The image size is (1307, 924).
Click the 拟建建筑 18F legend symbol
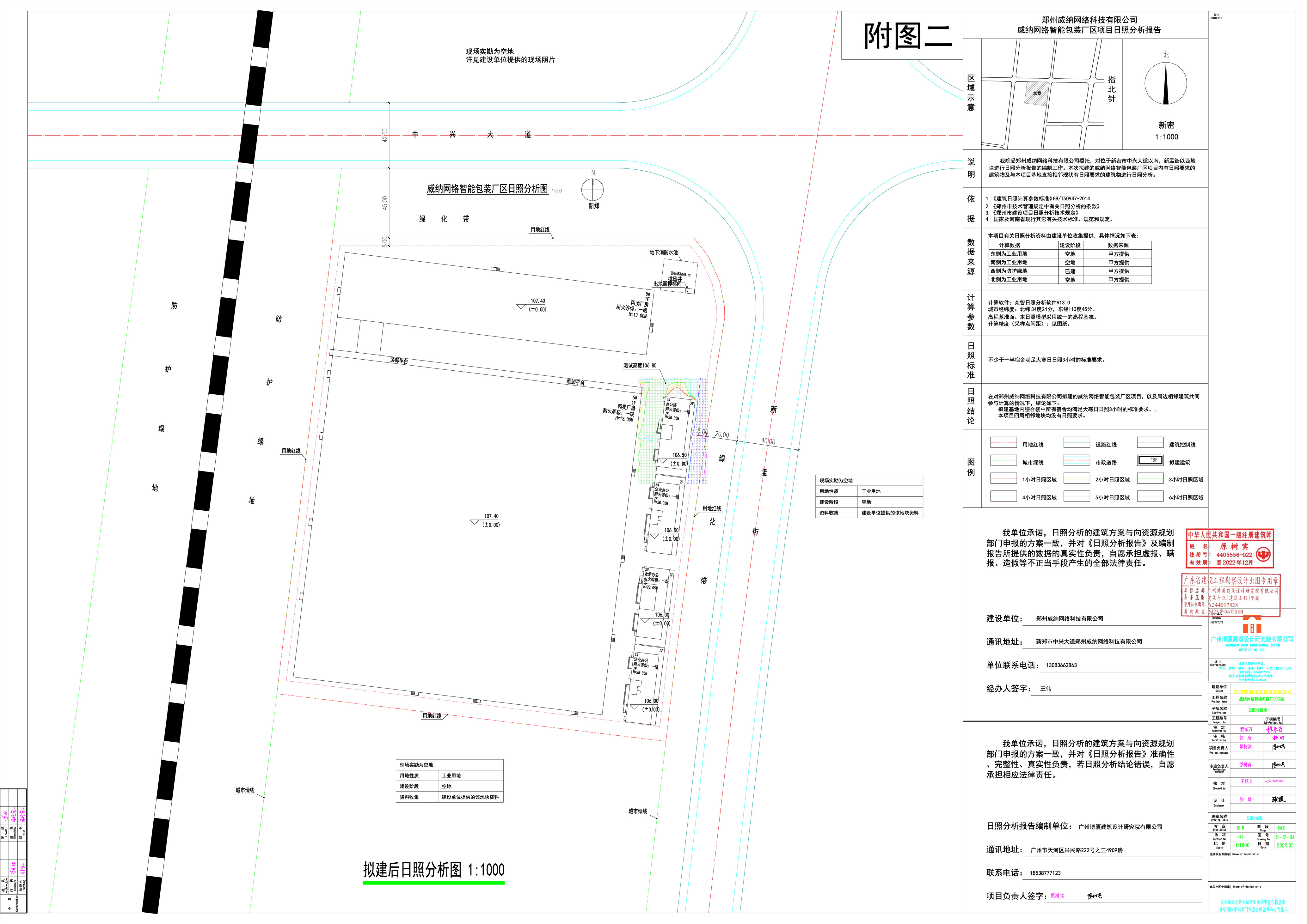click(1150, 460)
